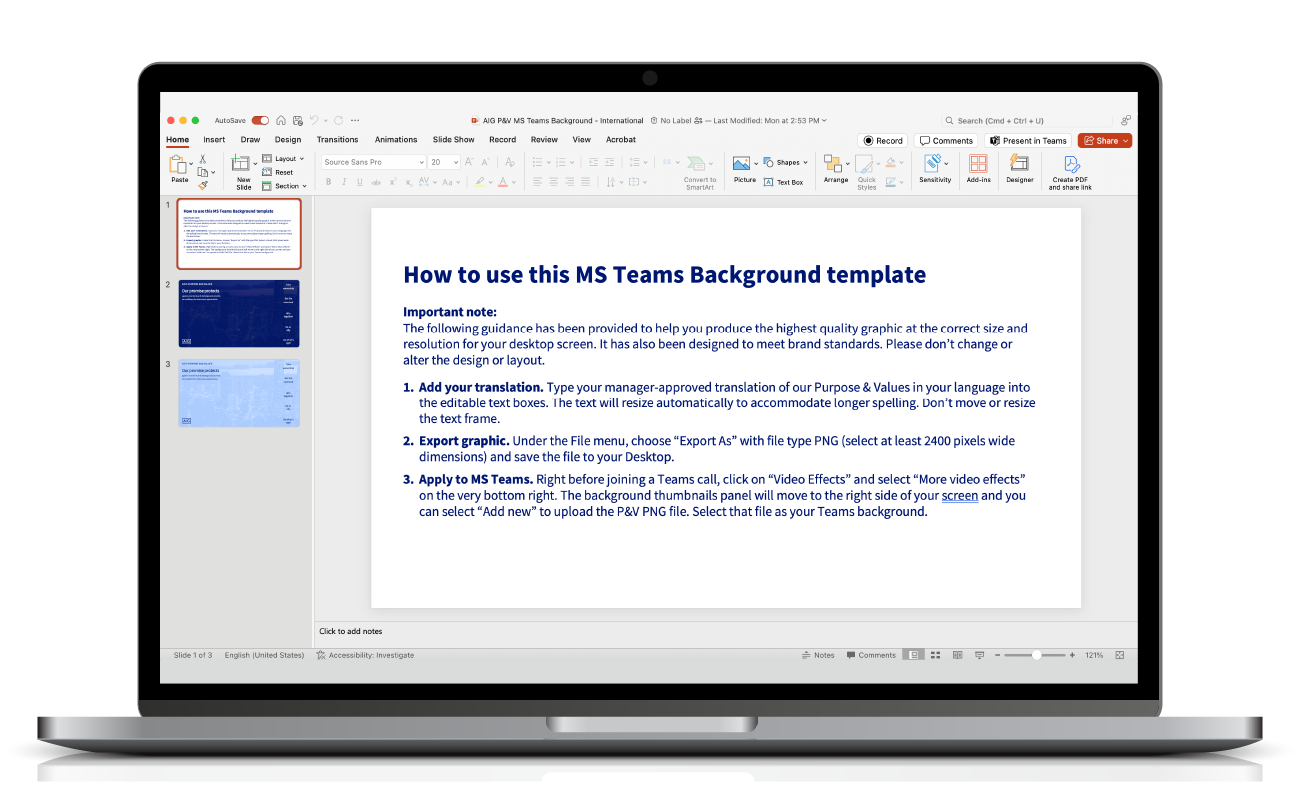Click the Clear Formatting icon
The width and height of the screenshot is (1300, 800).
509,162
